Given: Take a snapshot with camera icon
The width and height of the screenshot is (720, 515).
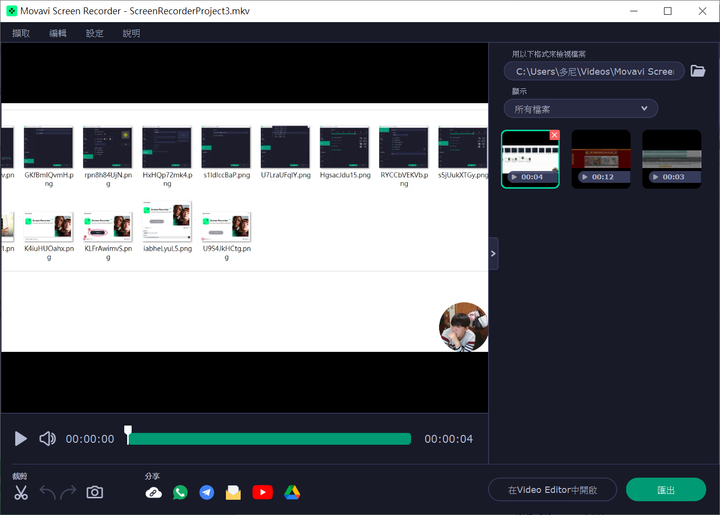Looking at the screenshot, I should pyautogui.click(x=95, y=493).
